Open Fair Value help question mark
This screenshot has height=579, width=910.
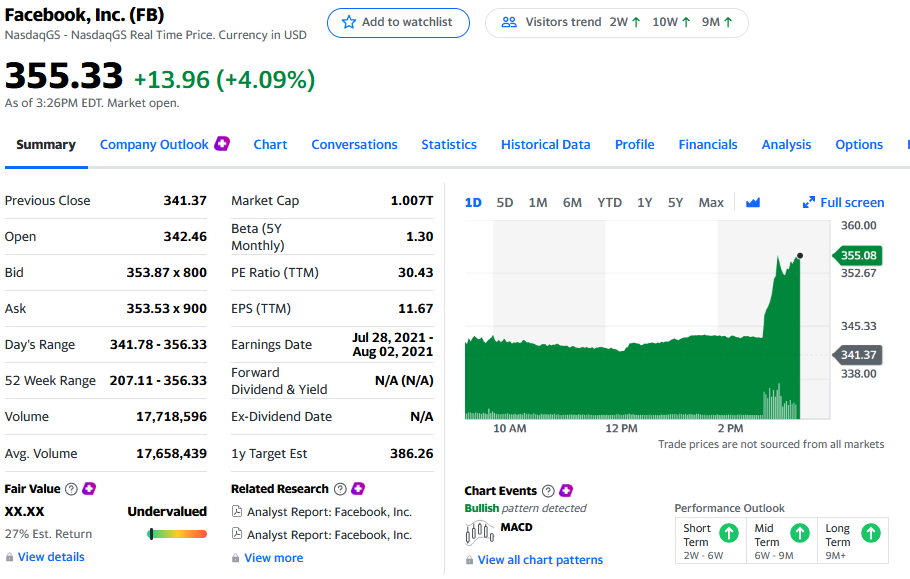[x=71, y=489]
